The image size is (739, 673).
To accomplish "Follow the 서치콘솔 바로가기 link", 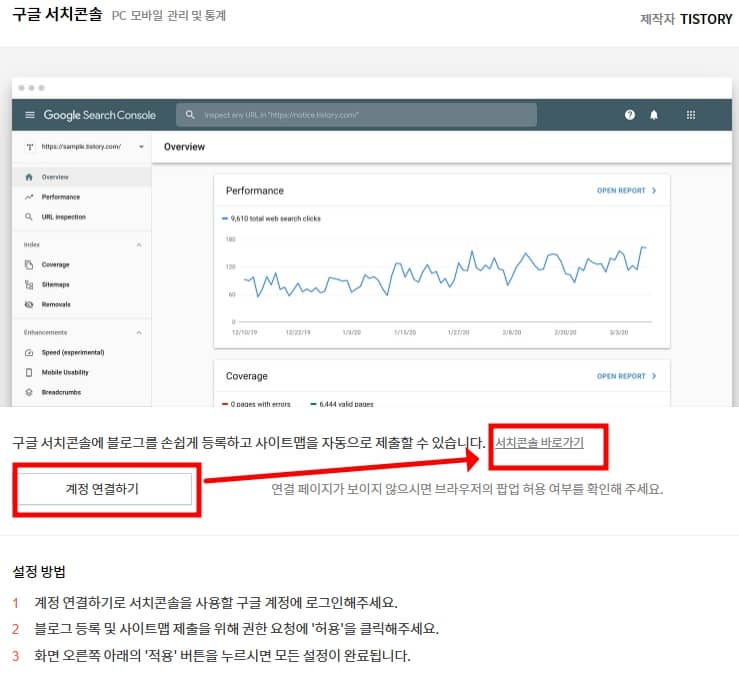I will [539, 443].
